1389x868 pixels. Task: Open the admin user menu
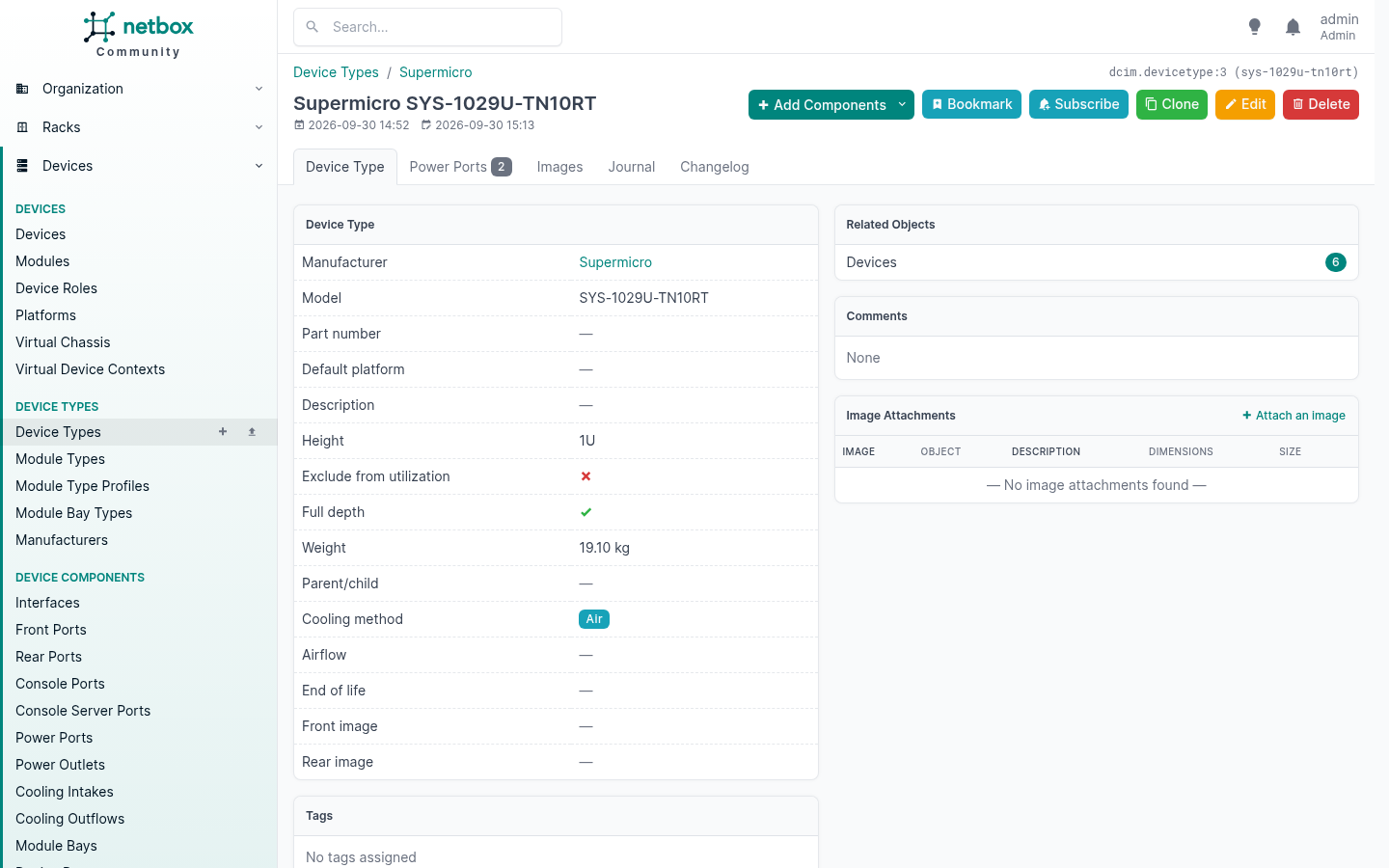[1339, 27]
